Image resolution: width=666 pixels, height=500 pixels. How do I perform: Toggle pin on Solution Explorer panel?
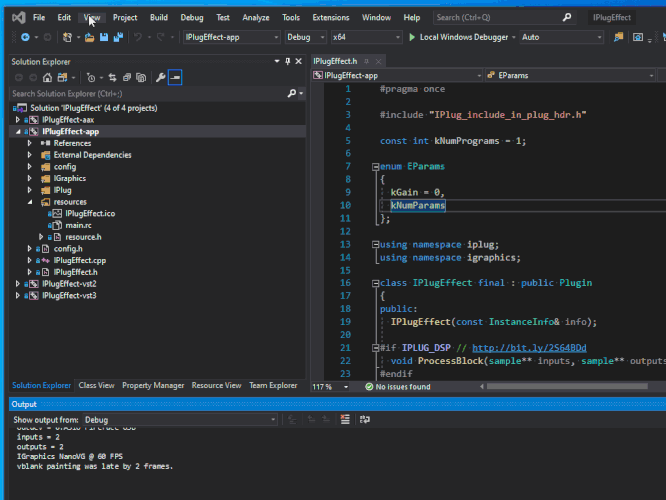[287, 61]
